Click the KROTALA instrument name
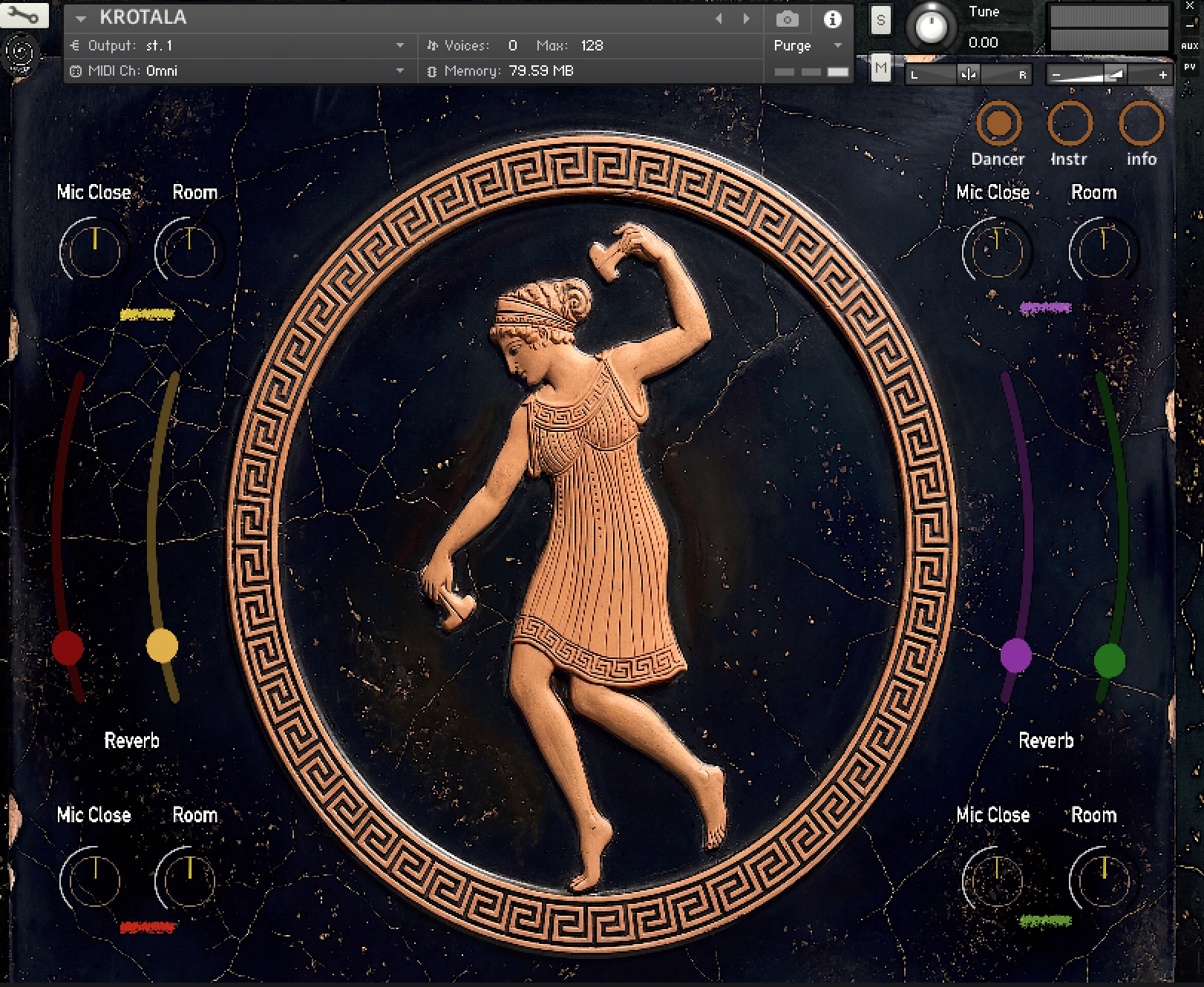1204x987 pixels. (x=143, y=18)
